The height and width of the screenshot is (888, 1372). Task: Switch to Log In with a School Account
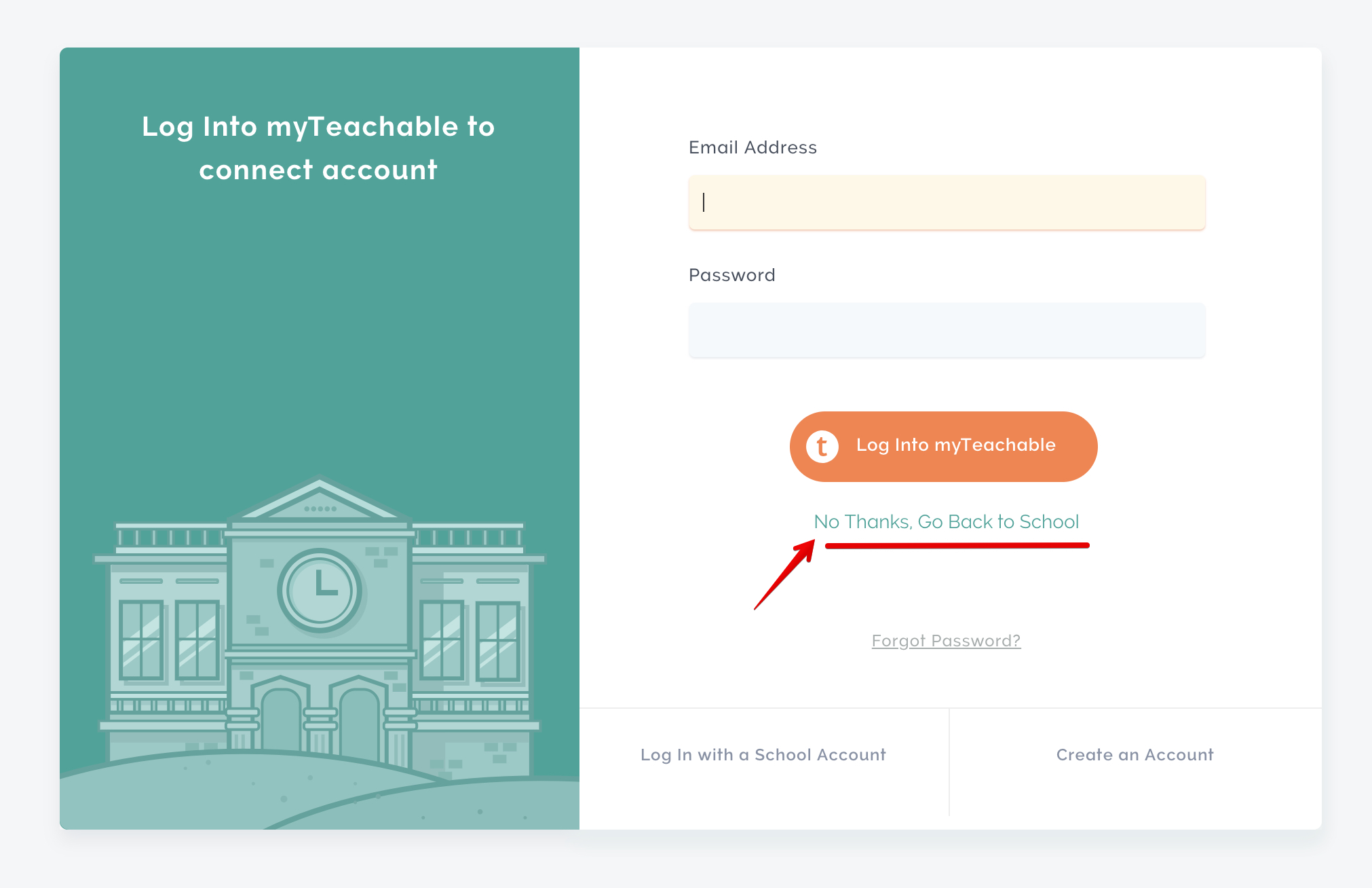click(x=763, y=755)
